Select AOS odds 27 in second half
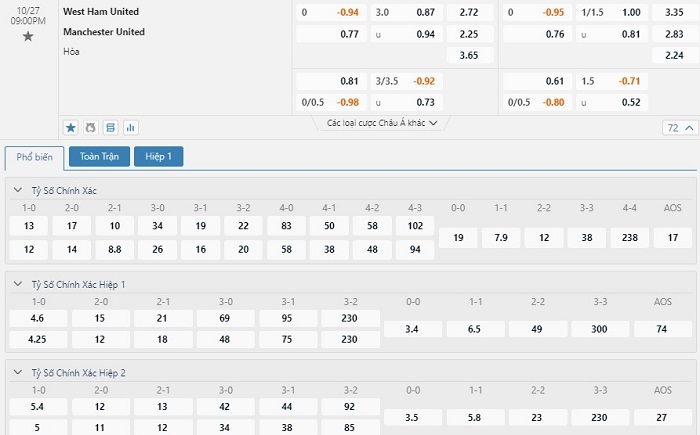 662,418
